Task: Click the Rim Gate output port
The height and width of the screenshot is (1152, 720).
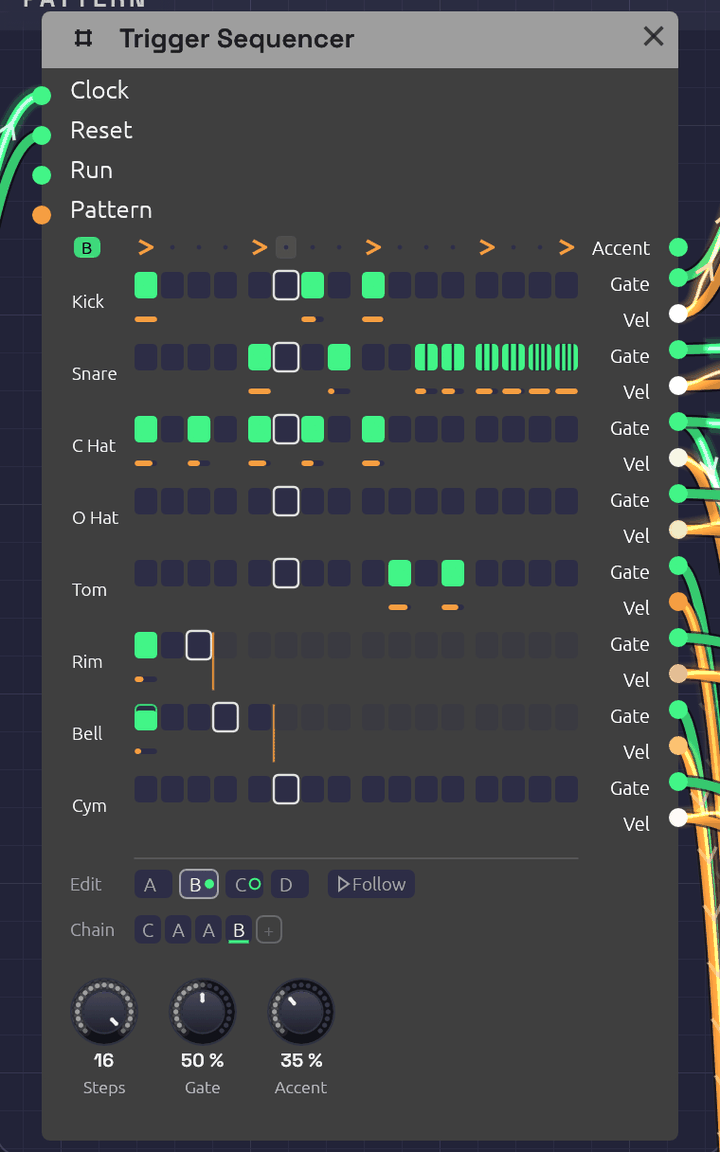Action: (678, 637)
